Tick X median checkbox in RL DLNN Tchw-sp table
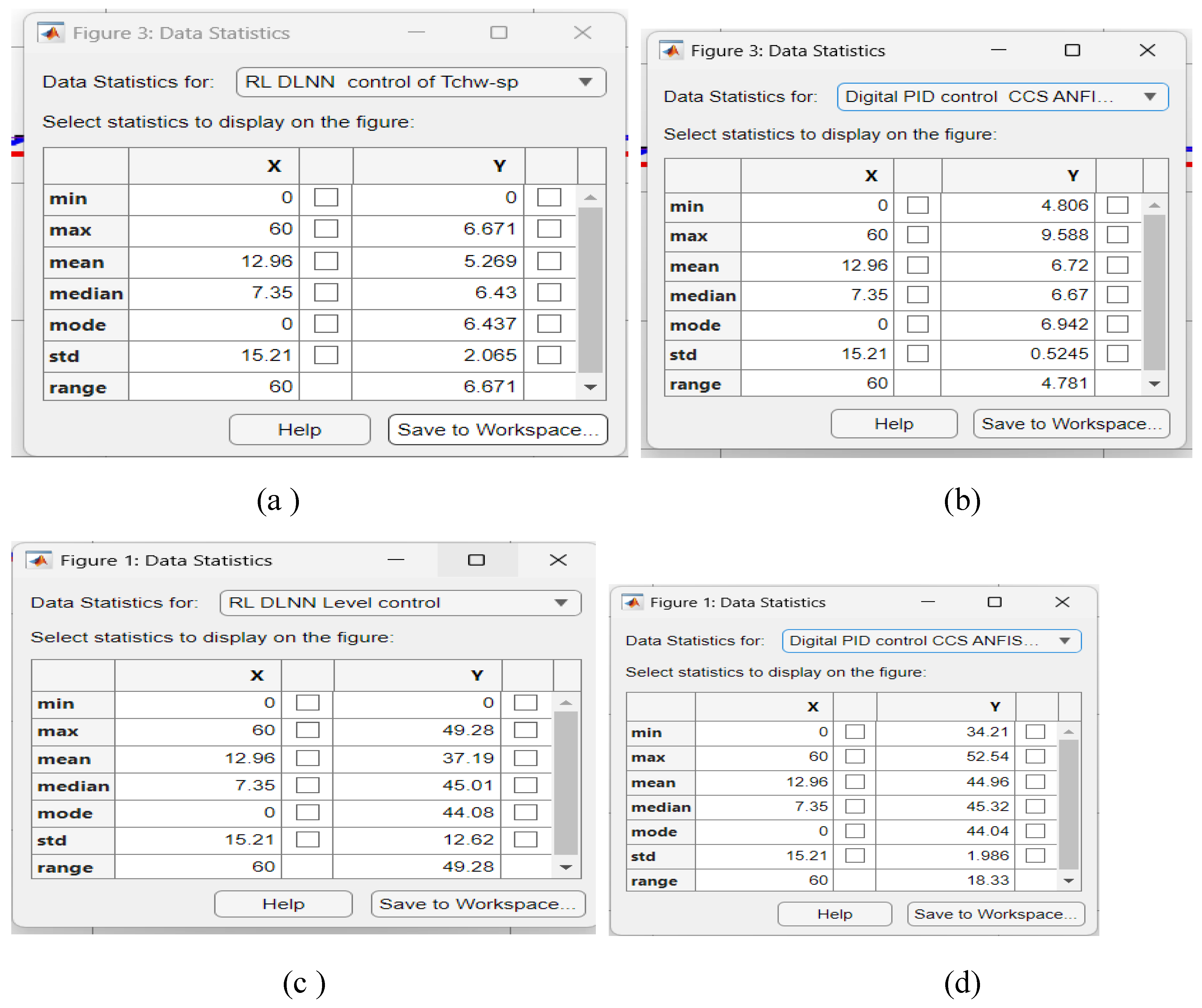This screenshot has width=1202, height=1008. click(x=326, y=292)
